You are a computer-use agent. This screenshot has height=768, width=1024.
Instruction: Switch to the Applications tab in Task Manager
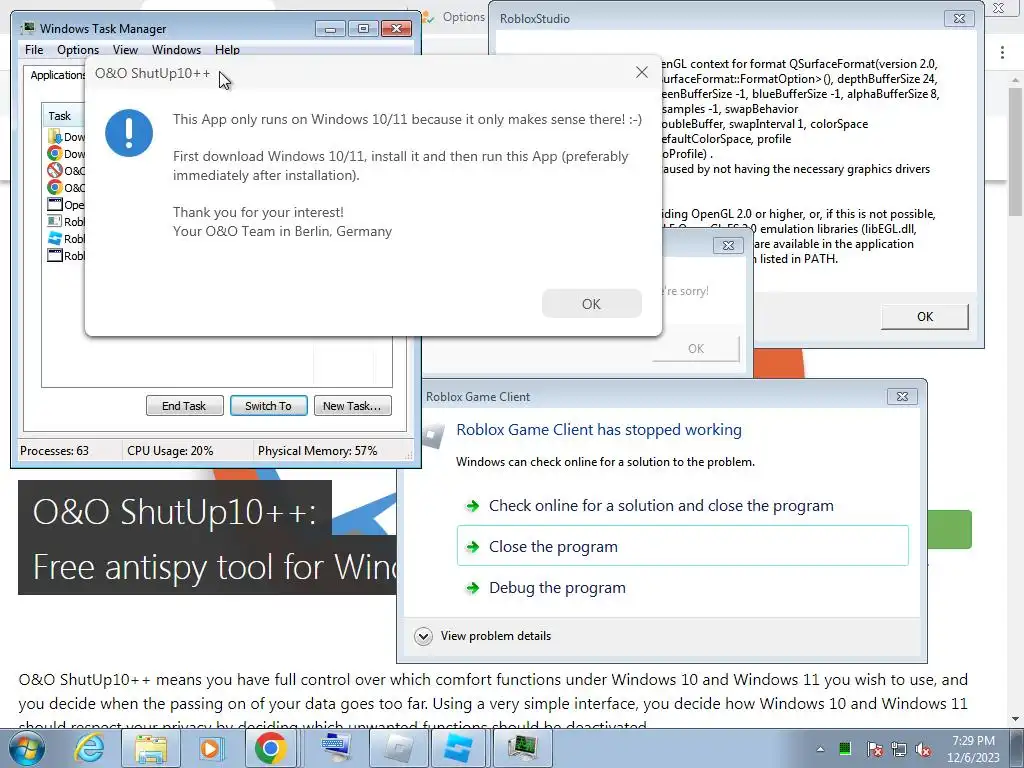56,75
